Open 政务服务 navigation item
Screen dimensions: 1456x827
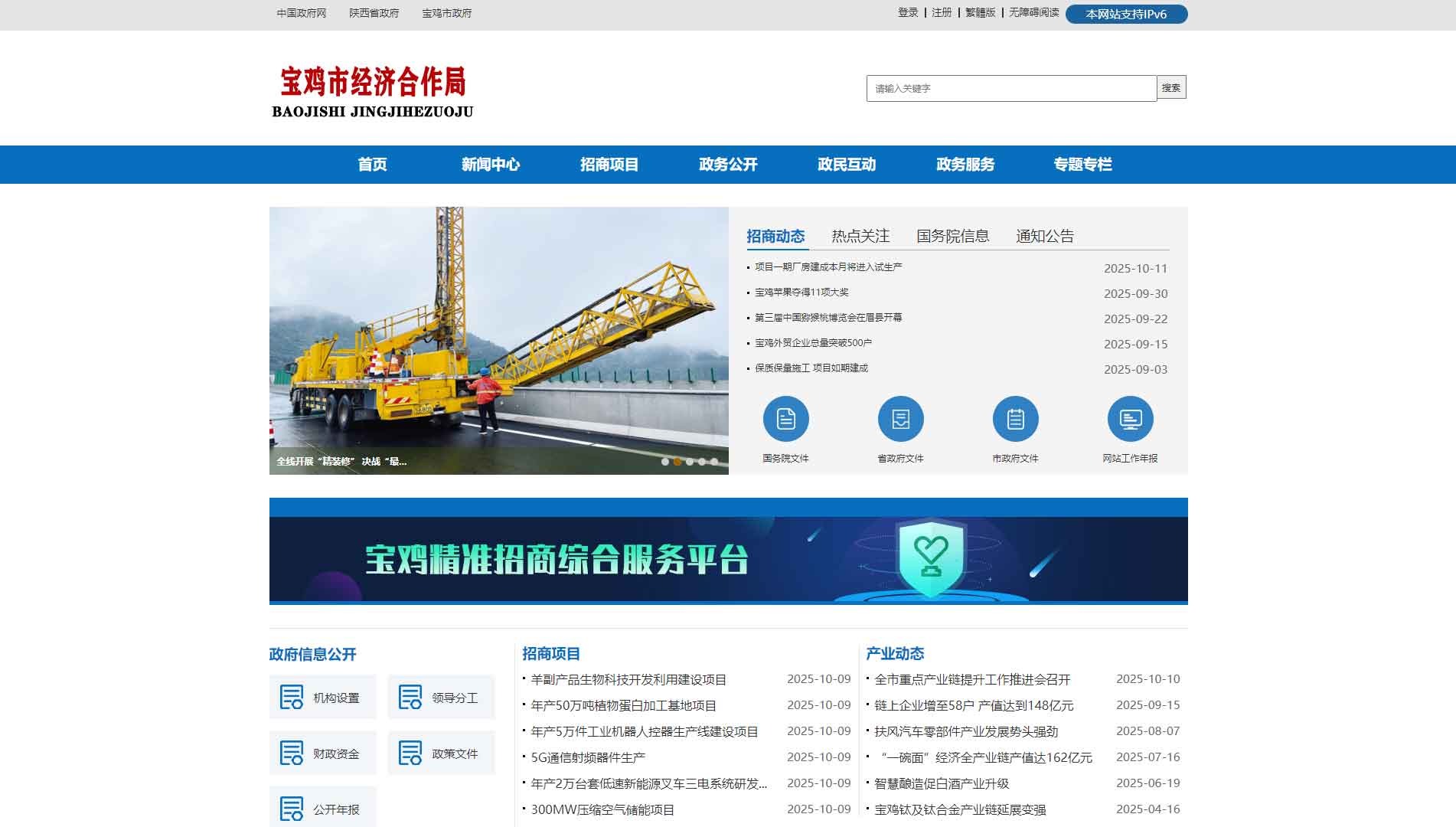tap(965, 165)
